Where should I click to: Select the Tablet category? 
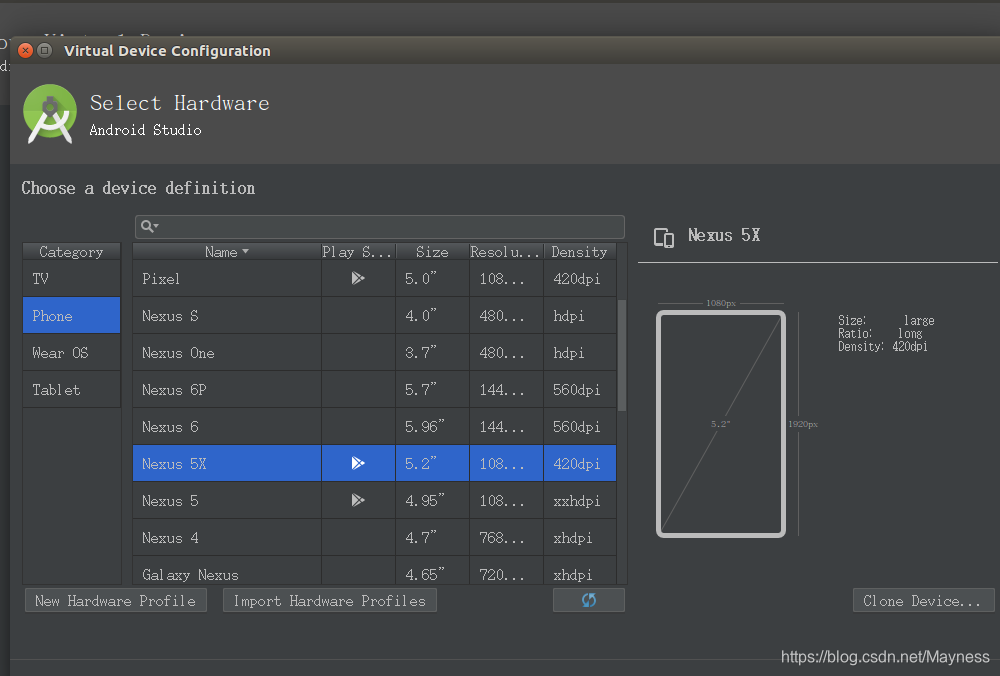pos(71,390)
